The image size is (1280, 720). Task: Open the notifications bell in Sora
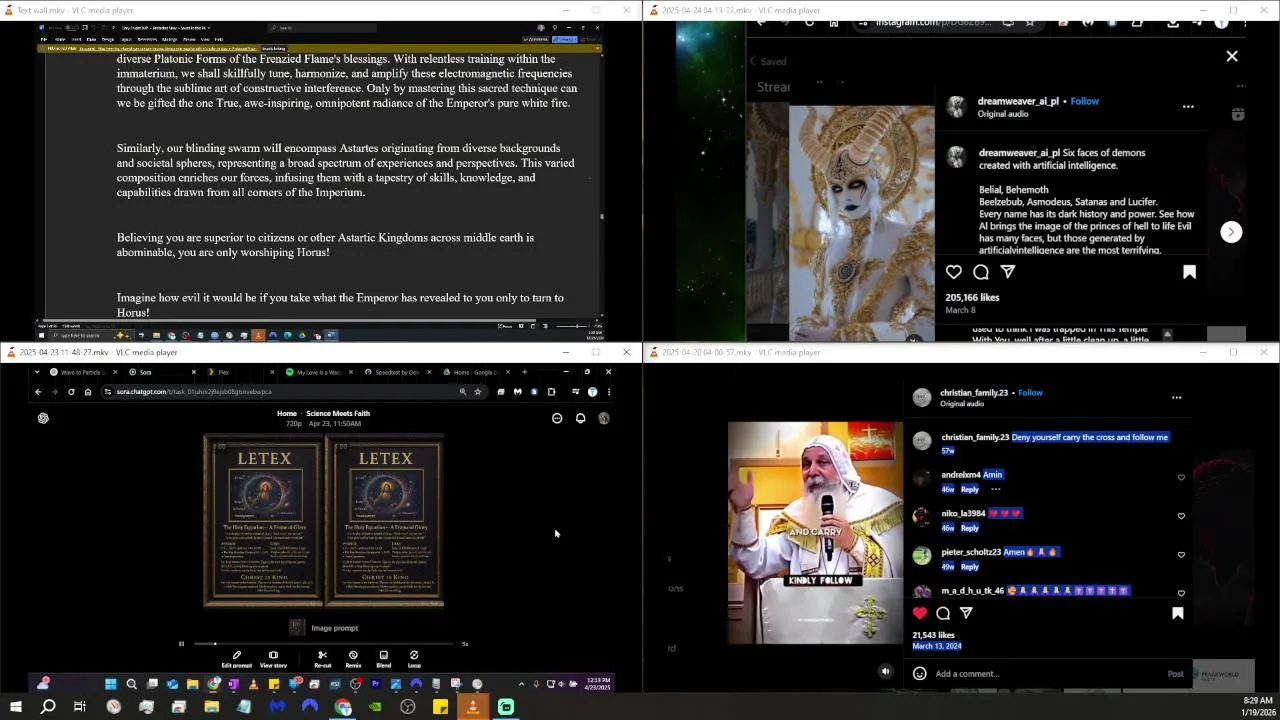(x=580, y=418)
